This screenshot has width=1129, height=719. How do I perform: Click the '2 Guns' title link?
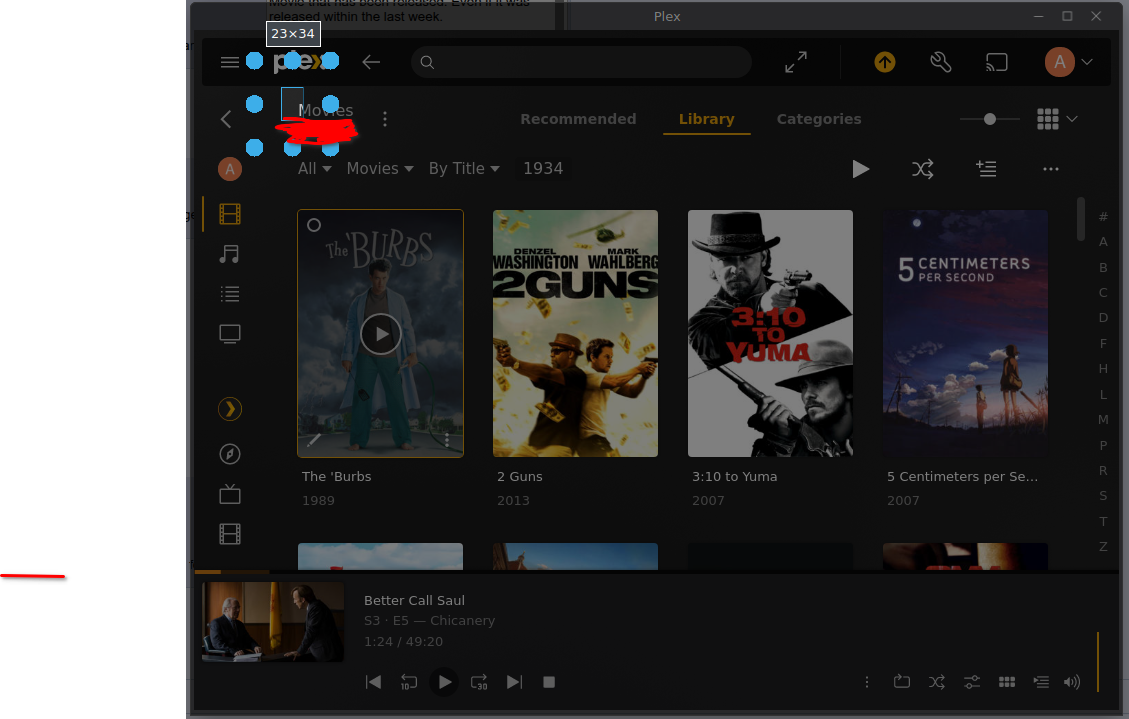click(x=520, y=476)
